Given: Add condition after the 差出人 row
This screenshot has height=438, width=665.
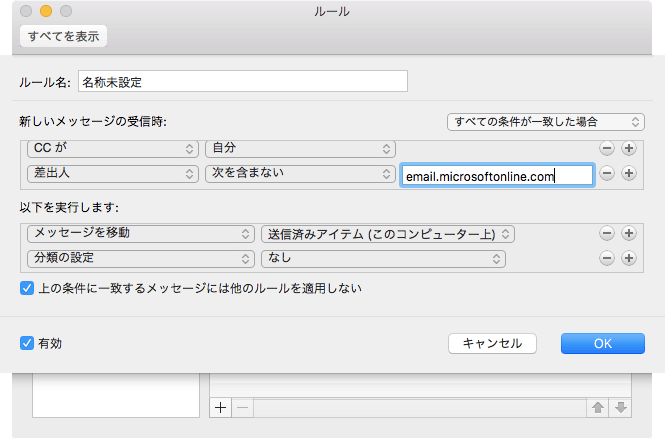Looking at the screenshot, I should pos(629,173).
